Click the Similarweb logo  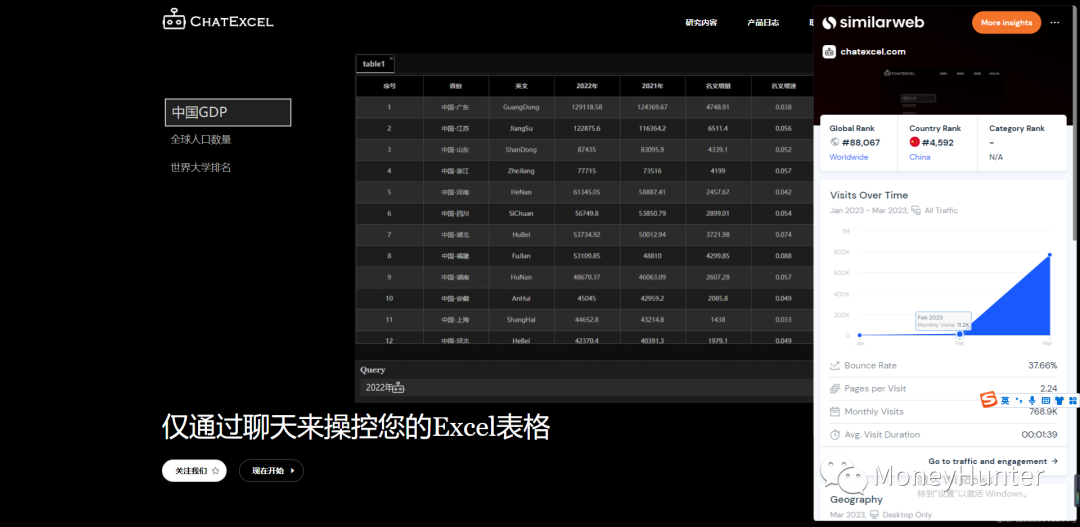coord(873,23)
